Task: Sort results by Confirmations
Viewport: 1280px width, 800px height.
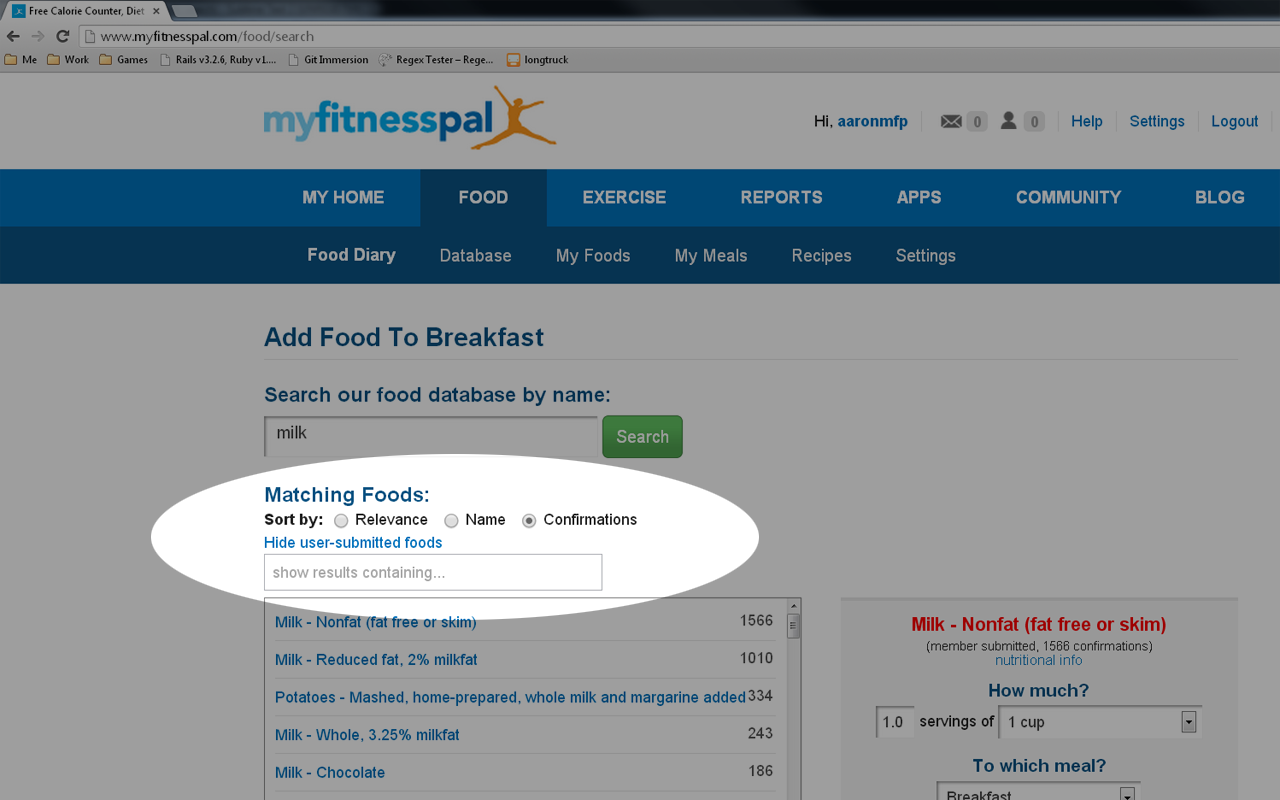Action: click(529, 520)
